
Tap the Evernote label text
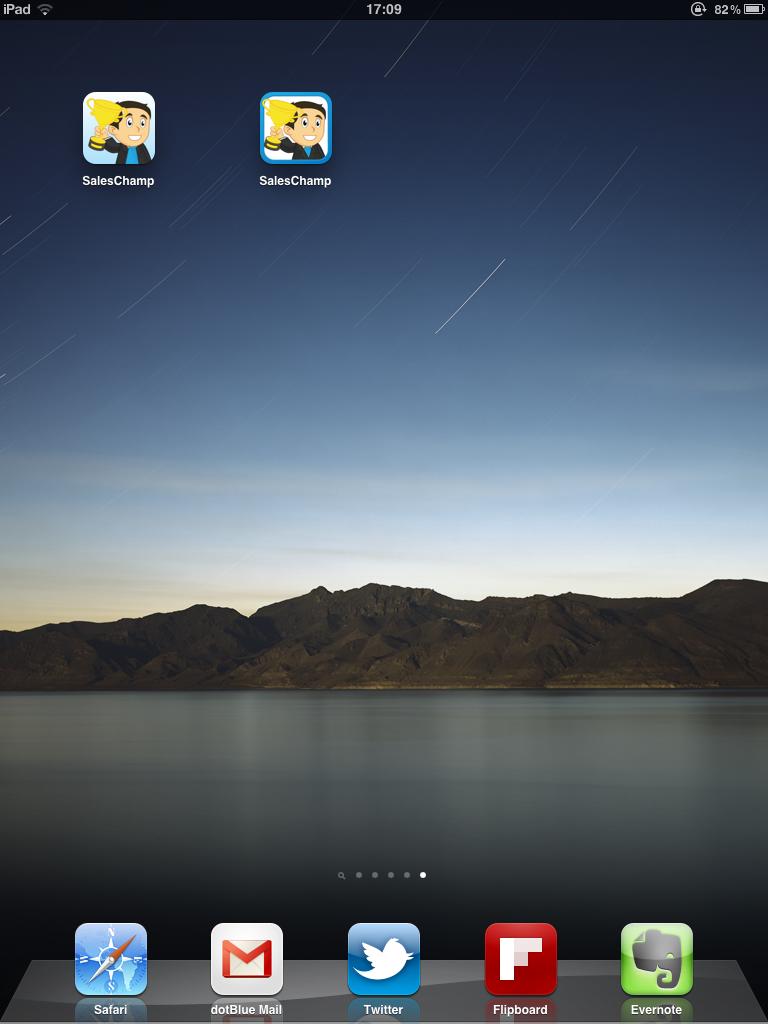[x=656, y=1010]
